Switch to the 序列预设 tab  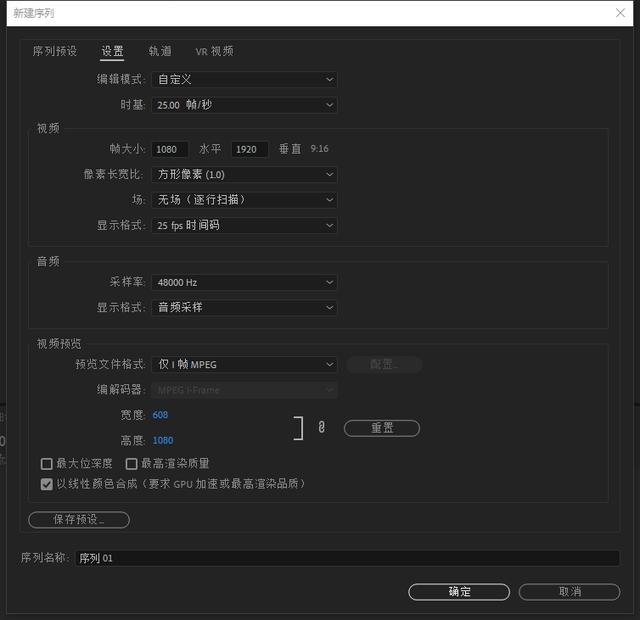[55, 51]
